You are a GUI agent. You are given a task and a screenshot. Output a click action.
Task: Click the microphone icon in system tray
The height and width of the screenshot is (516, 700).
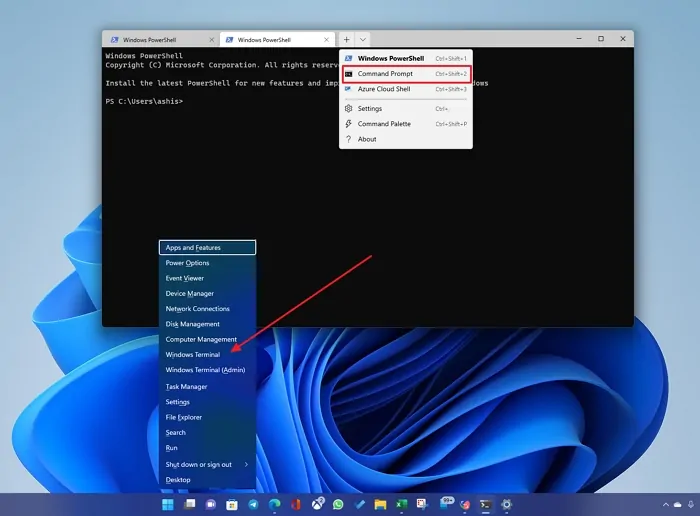(691, 504)
